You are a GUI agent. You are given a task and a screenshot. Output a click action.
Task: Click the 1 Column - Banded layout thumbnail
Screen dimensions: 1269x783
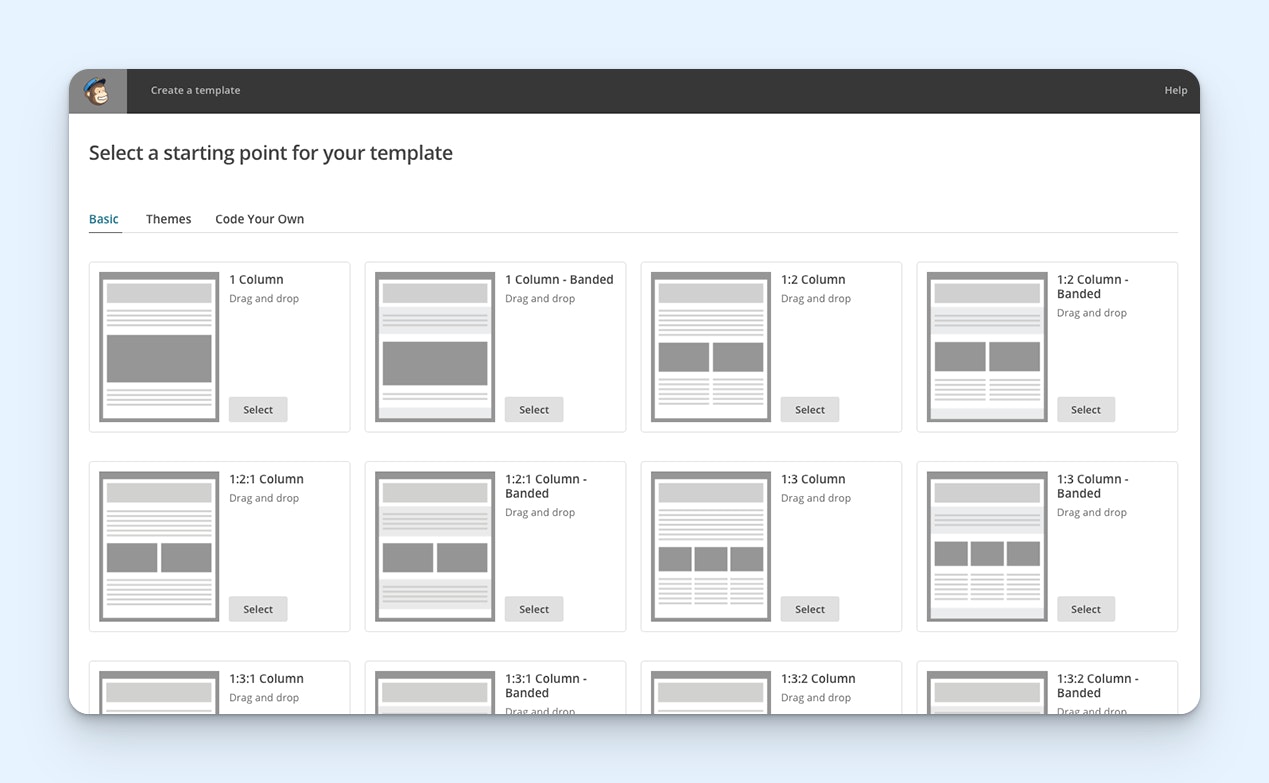435,347
